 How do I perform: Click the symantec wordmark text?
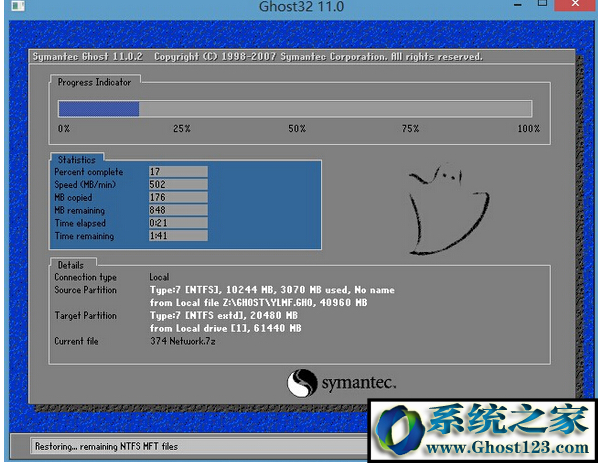pos(359,383)
